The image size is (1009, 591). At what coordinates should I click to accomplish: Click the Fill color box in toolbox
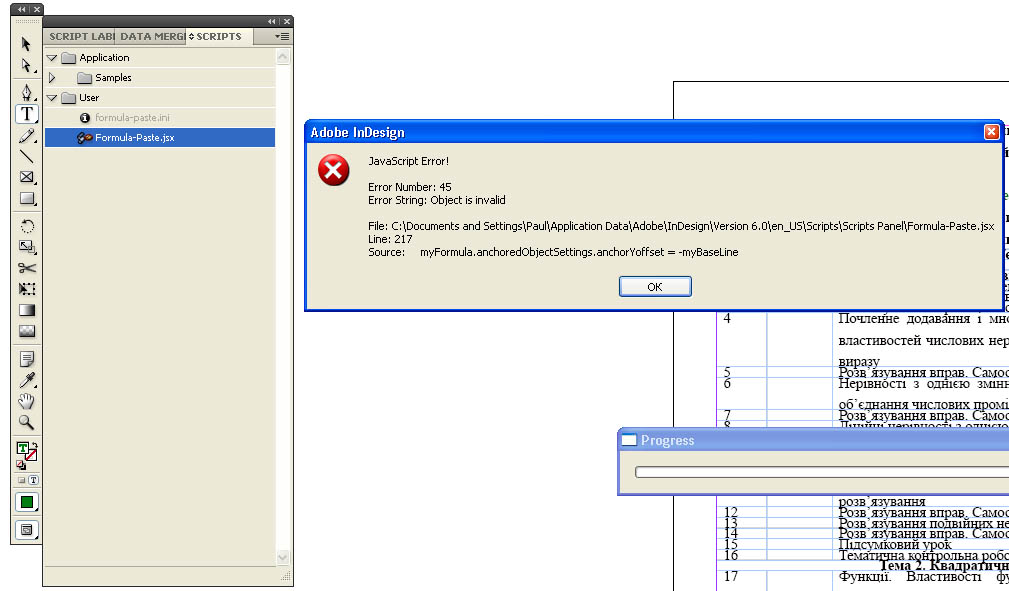(x=22, y=447)
